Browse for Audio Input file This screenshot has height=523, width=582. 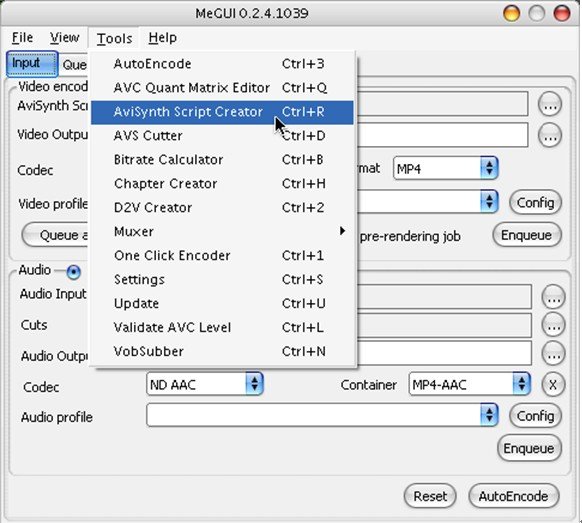tap(553, 297)
